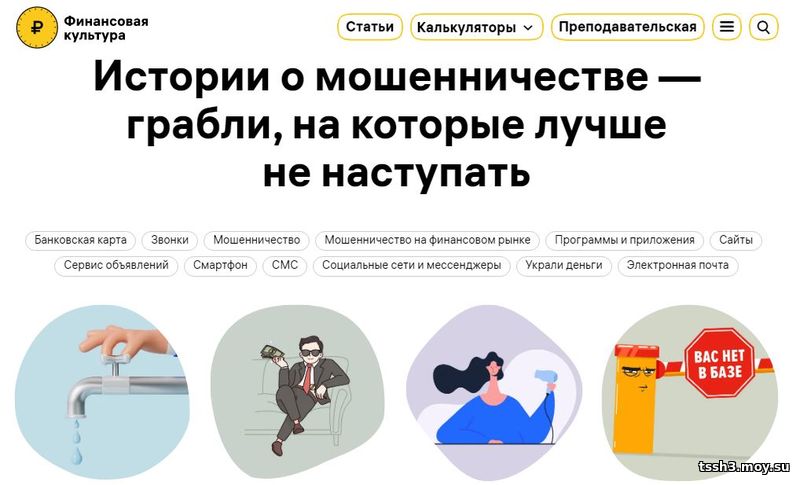Viewport: 800px width, 485px height.
Task: Open the Статьи section
Action: pyautogui.click(x=370, y=27)
